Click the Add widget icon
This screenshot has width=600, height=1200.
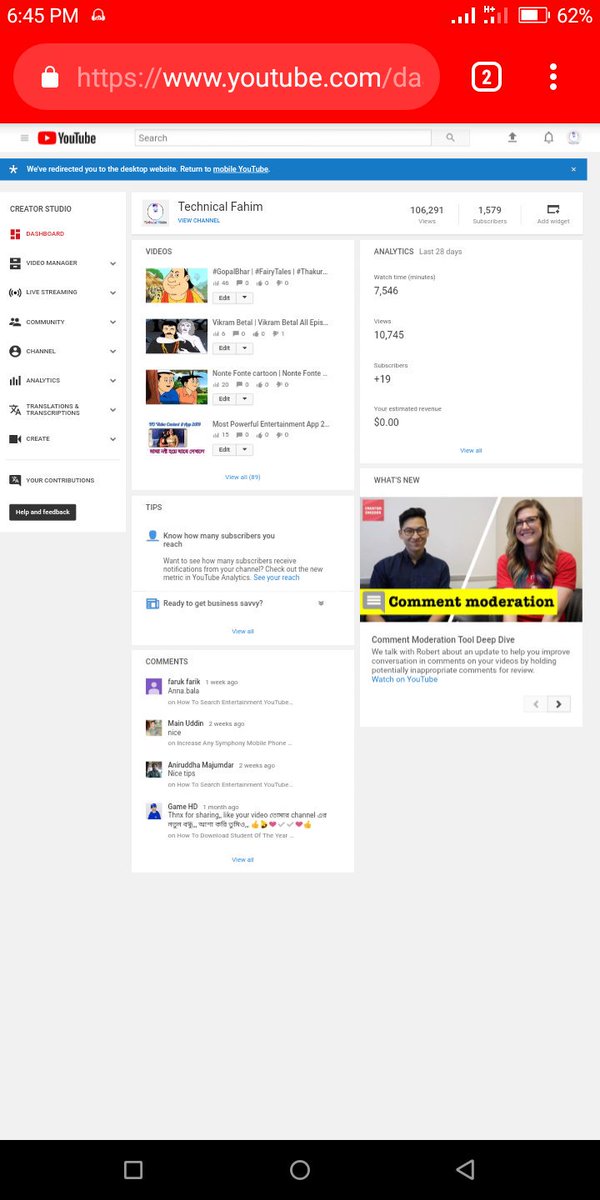(553, 209)
